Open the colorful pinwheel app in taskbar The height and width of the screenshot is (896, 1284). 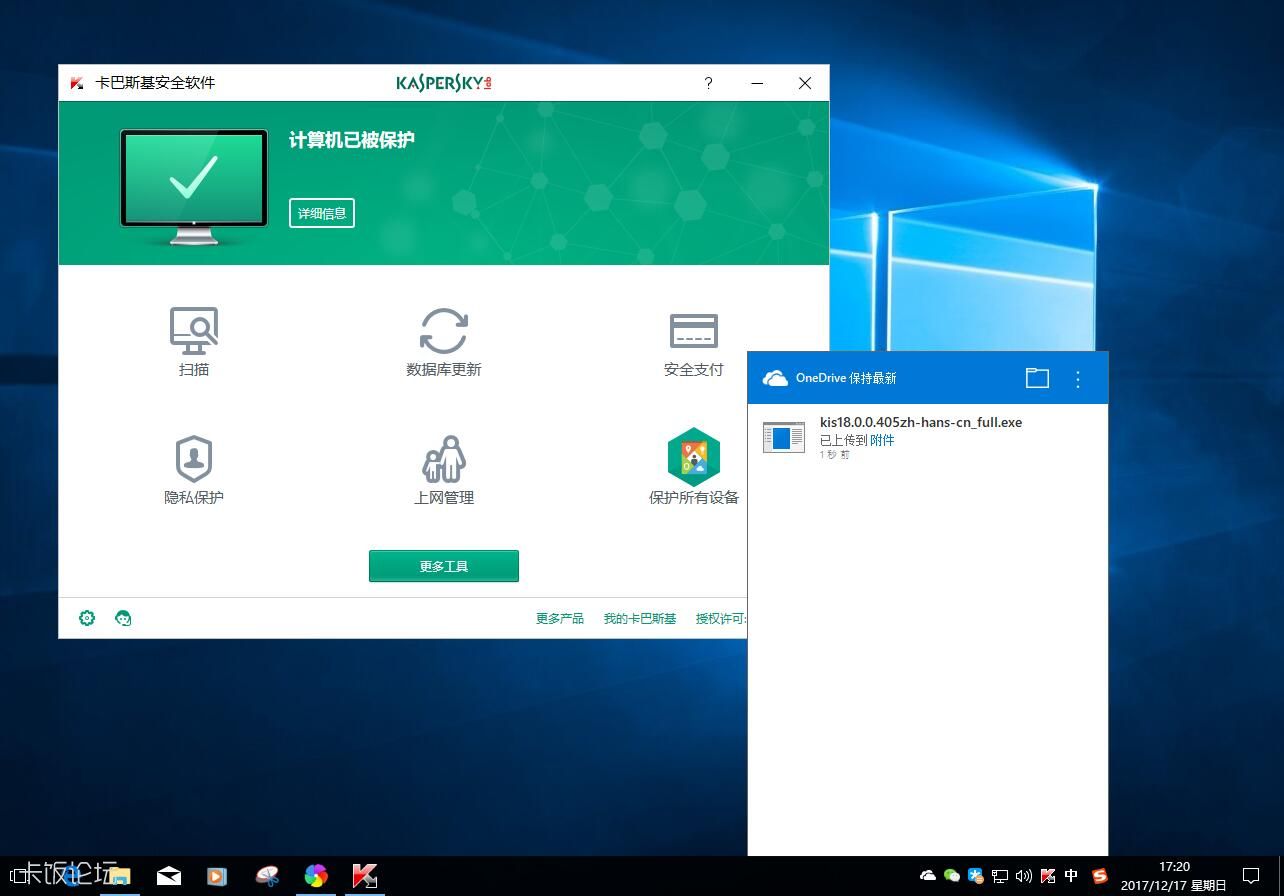click(316, 876)
